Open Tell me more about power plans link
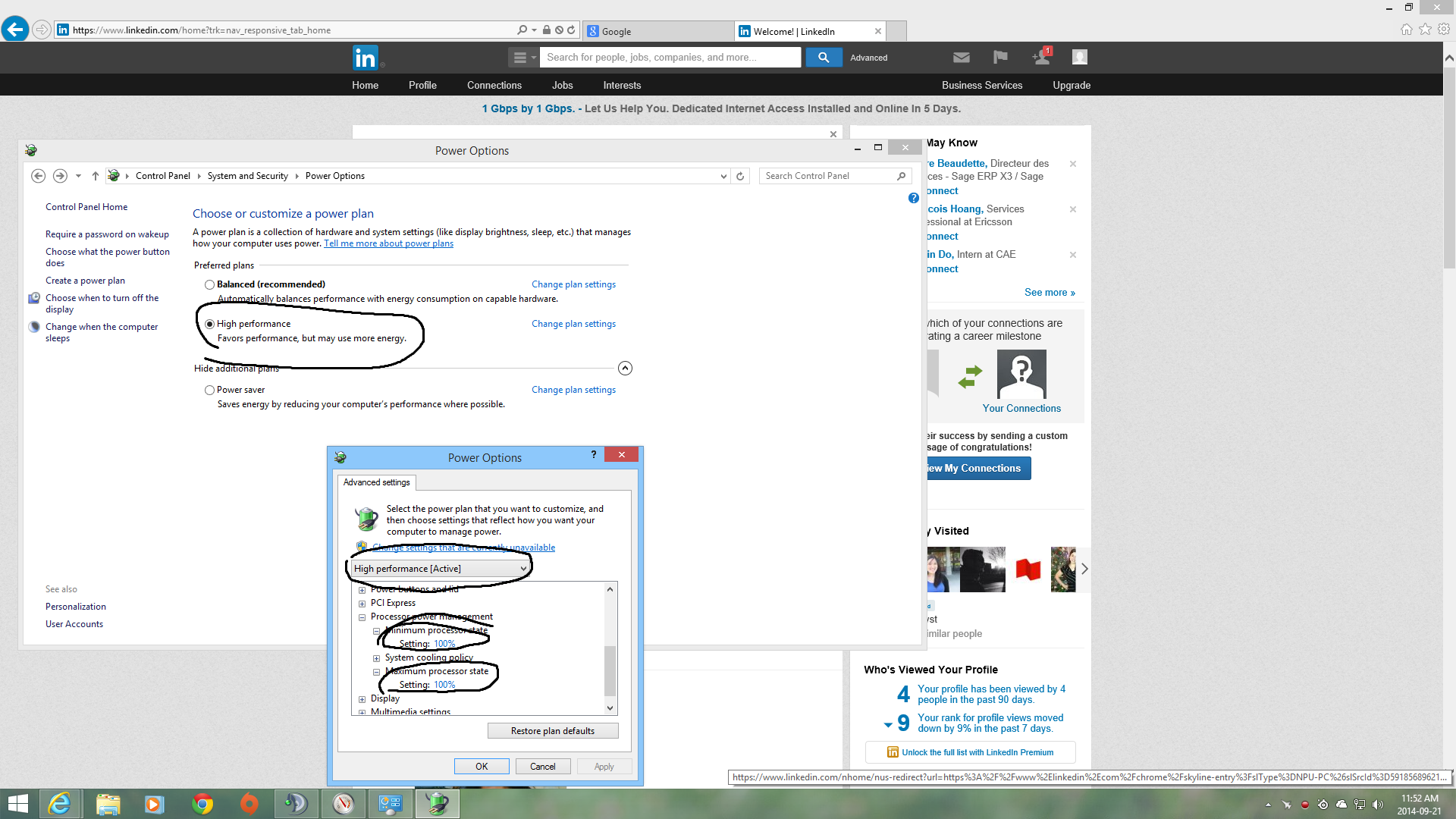The width and height of the screenshot is (1456, 819). tap(388, 244)
